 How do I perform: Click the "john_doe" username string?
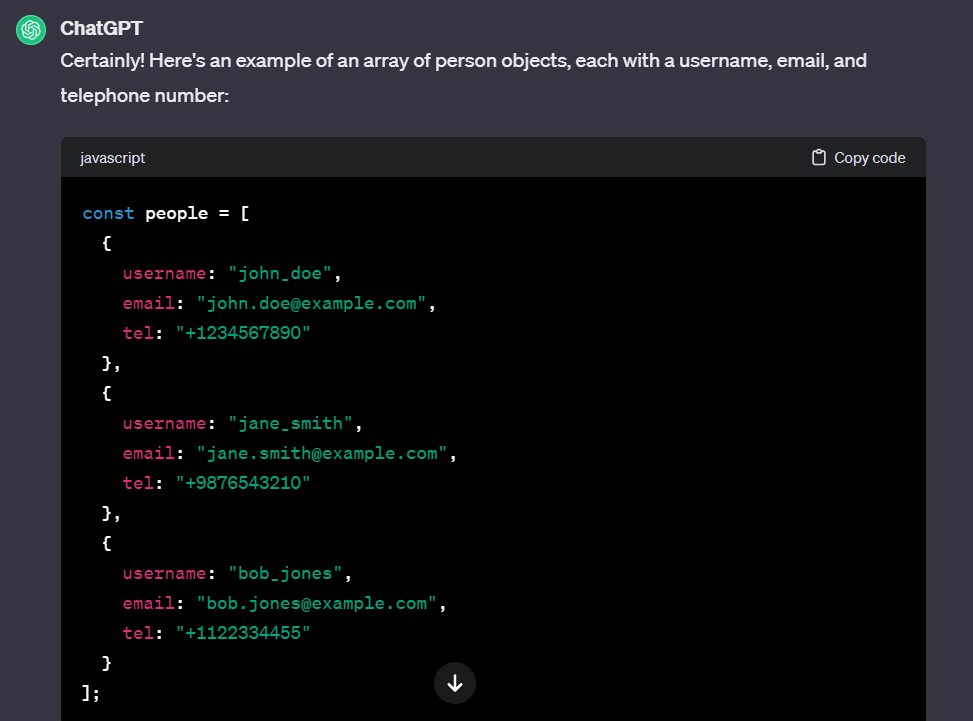coord(280,274)
